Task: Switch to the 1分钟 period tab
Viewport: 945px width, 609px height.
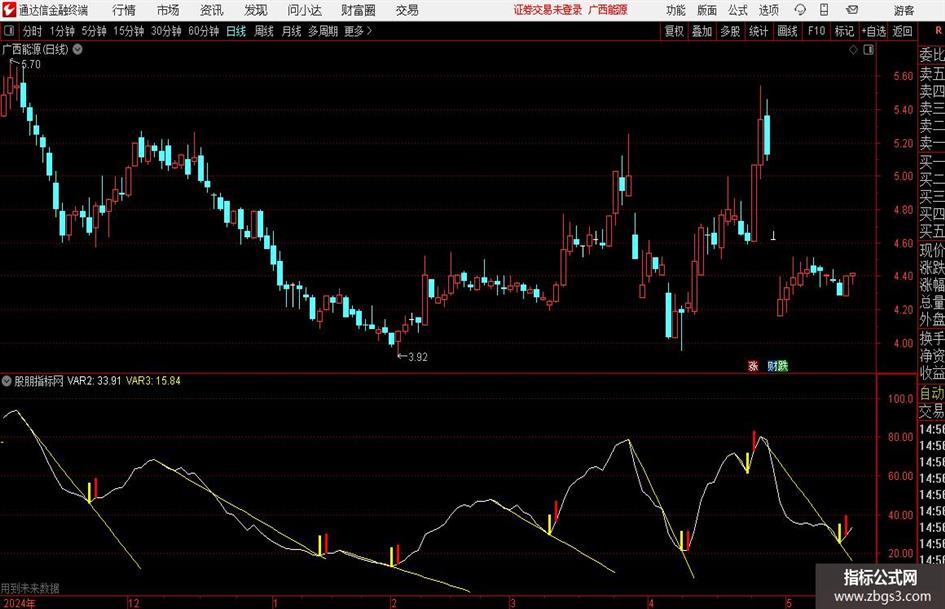Action: pyautogui.click(x=62, y=31)
